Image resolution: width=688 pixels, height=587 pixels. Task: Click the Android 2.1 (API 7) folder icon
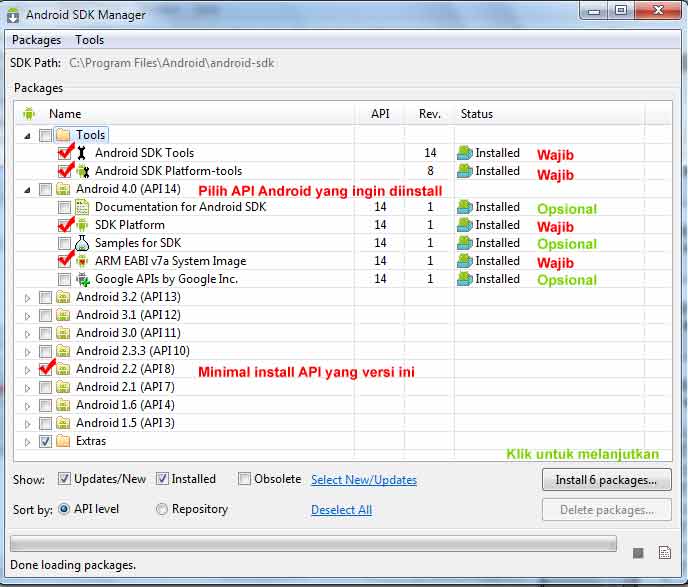point(63,387)
